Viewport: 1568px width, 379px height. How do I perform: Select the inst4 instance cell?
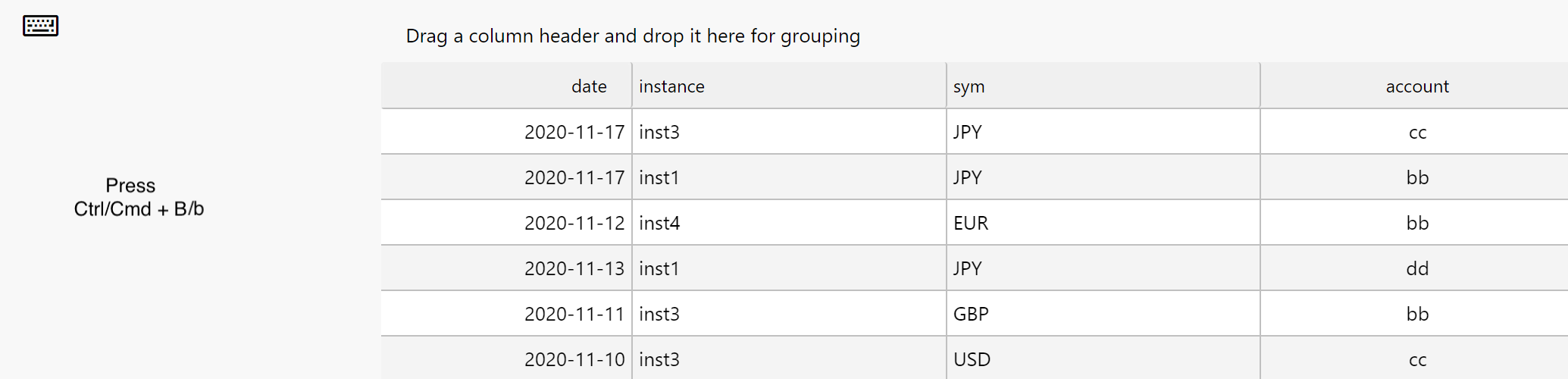659,223
